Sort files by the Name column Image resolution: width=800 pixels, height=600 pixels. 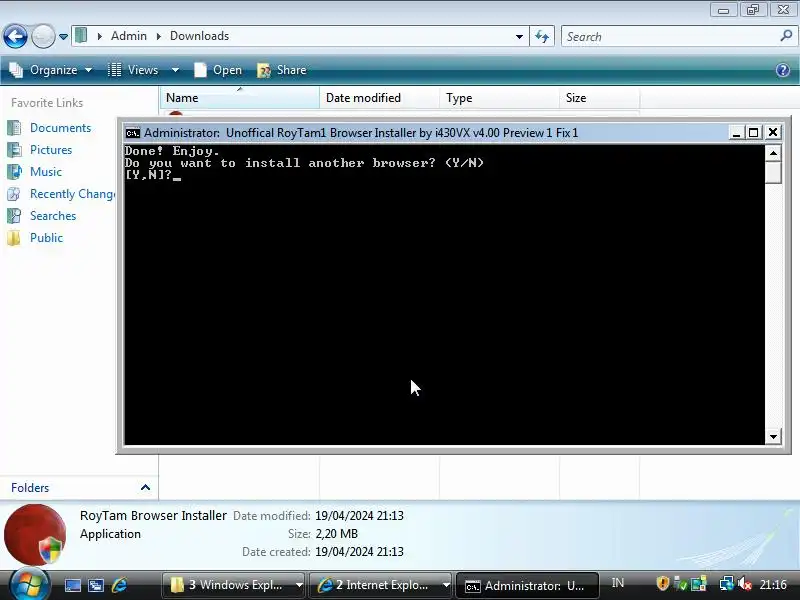pos(240,97)
